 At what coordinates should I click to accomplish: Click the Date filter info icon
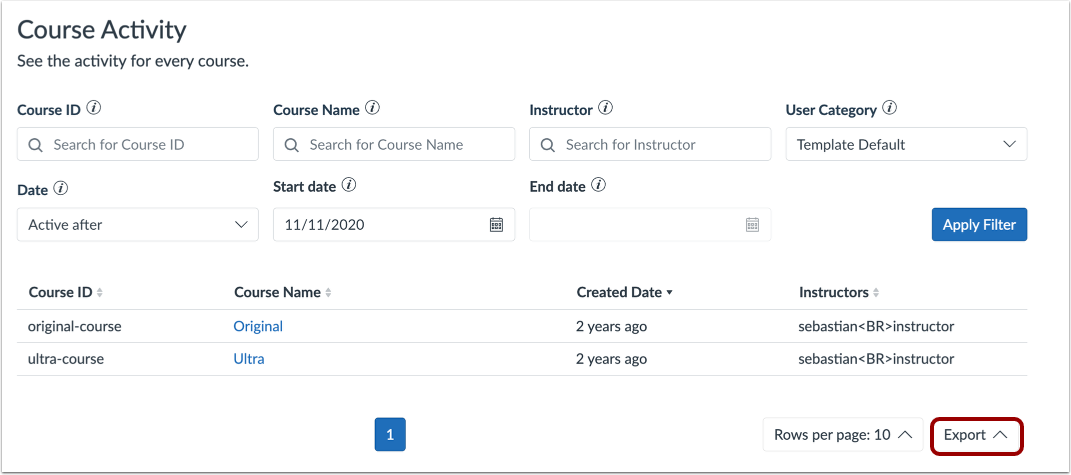60,187
